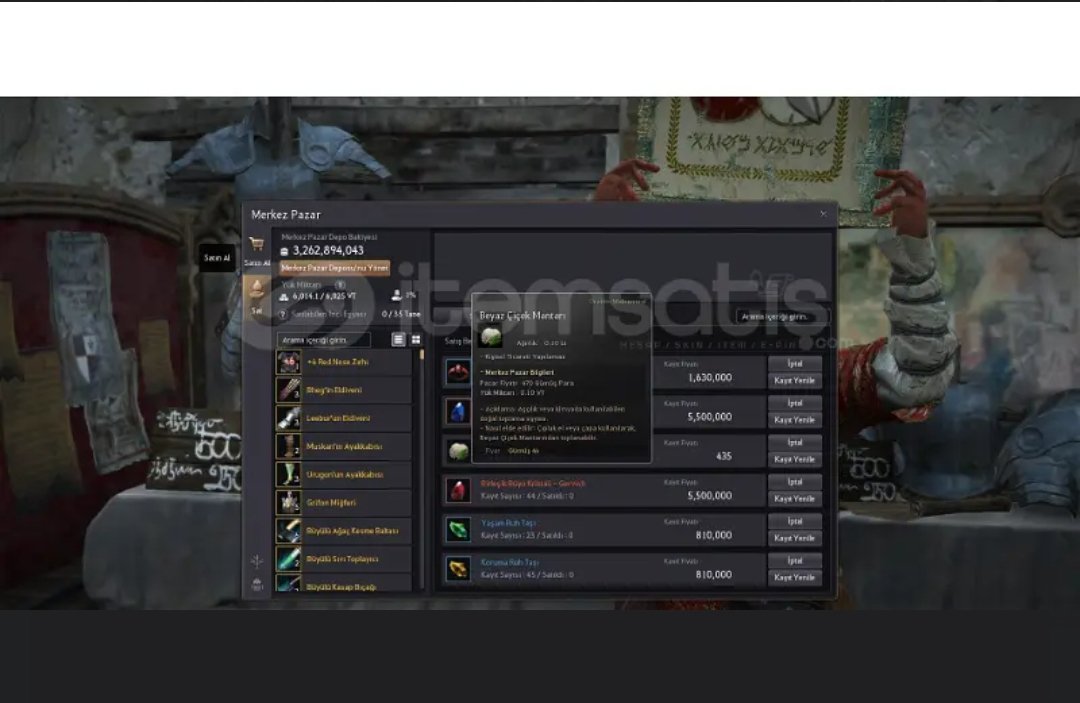Screen dimensions: 1080x703
Task: Open the Satın Al shopping cart tab
Action: click(x=256, y=250)
